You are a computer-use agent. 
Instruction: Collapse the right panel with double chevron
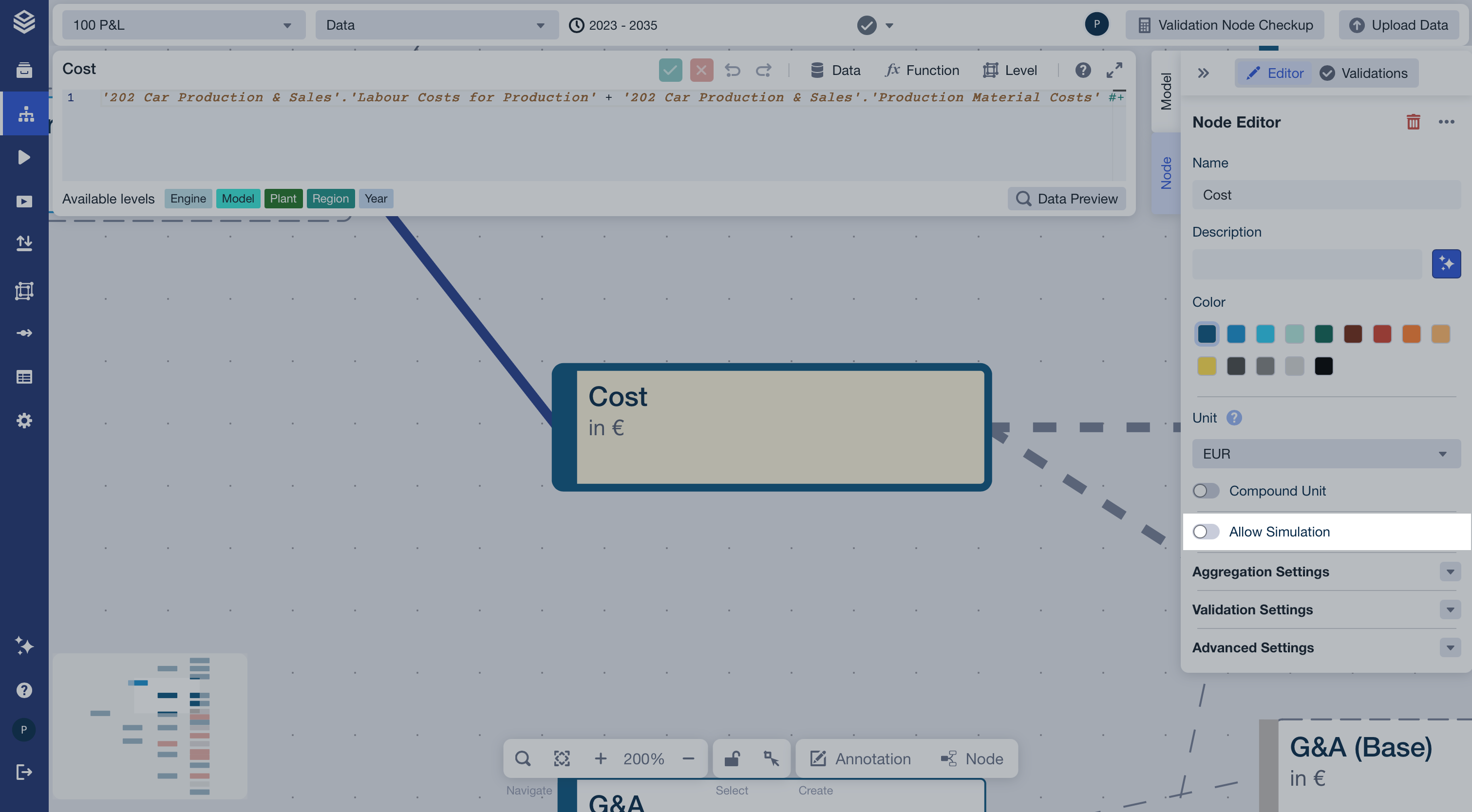tap(1203, 73)
